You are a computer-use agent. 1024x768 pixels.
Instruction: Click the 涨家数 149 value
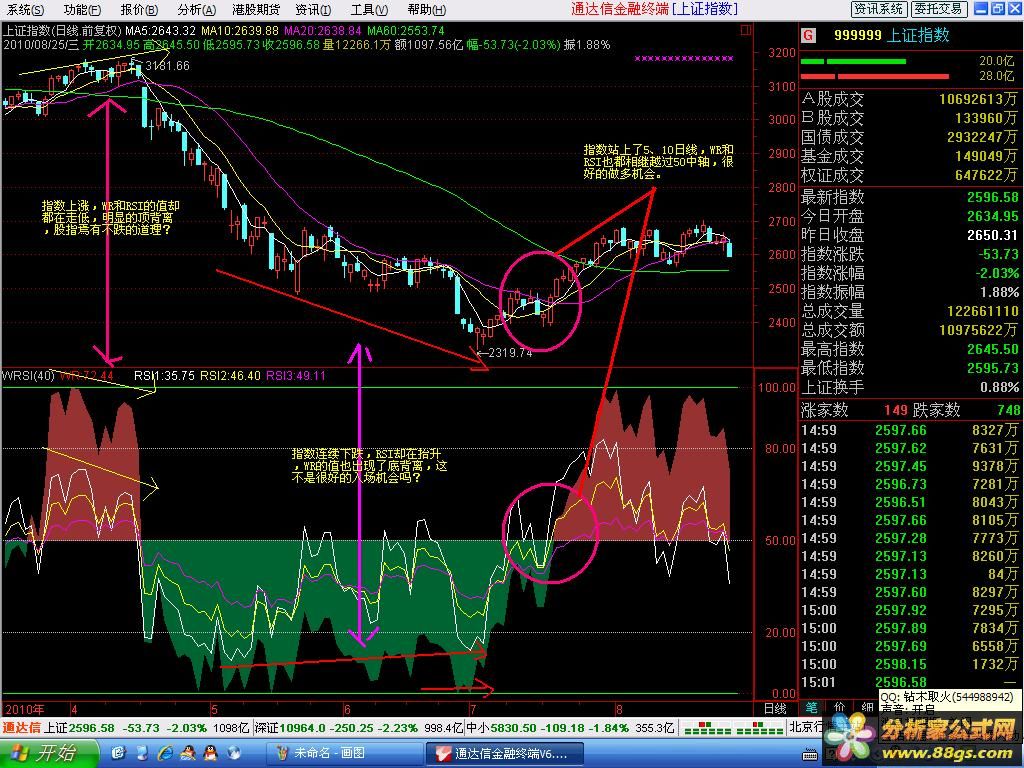[895, 410]
